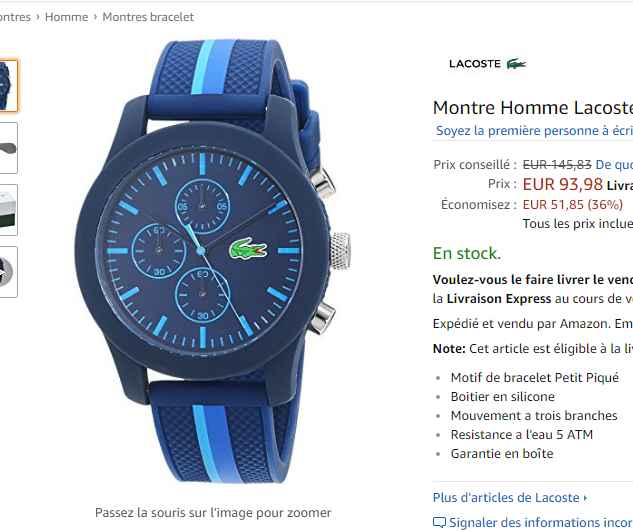Click the En stock availability text

point(467,254)
